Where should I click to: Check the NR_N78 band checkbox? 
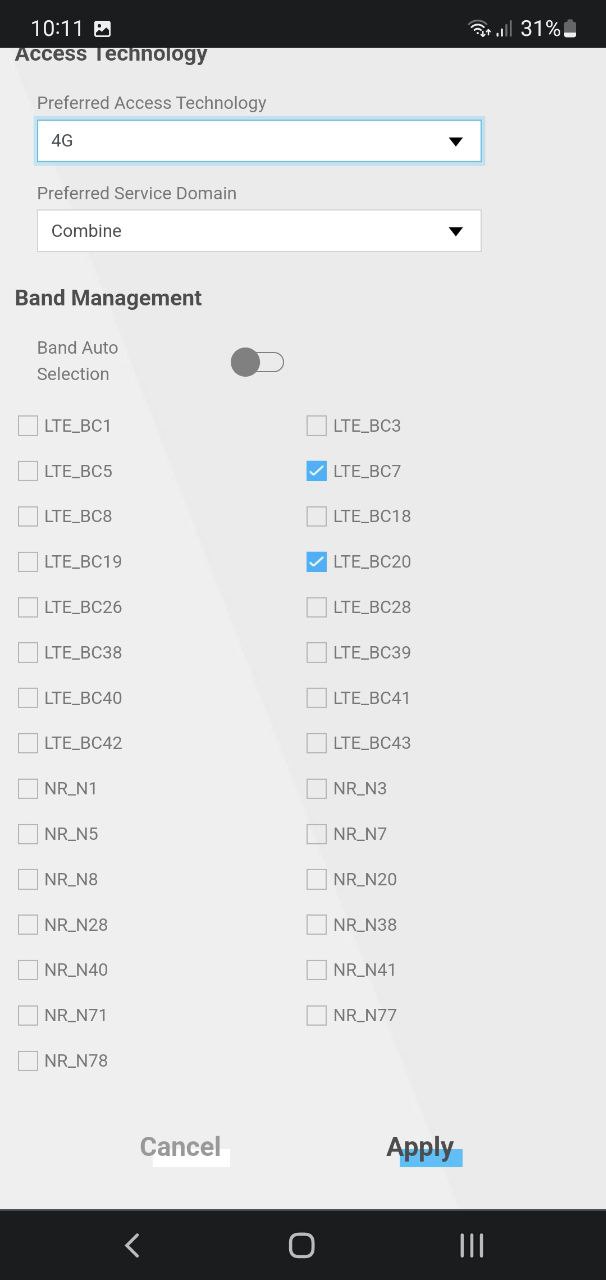pyautogui.click(x=28, y=1061)
